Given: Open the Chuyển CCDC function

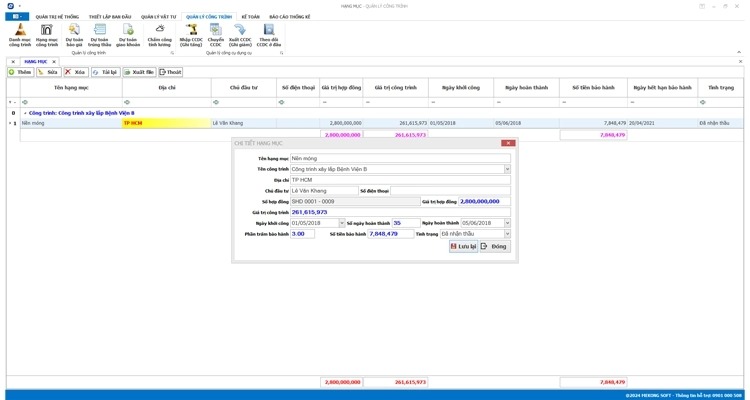Looking at the screenshot, I should tap(215, 35).
